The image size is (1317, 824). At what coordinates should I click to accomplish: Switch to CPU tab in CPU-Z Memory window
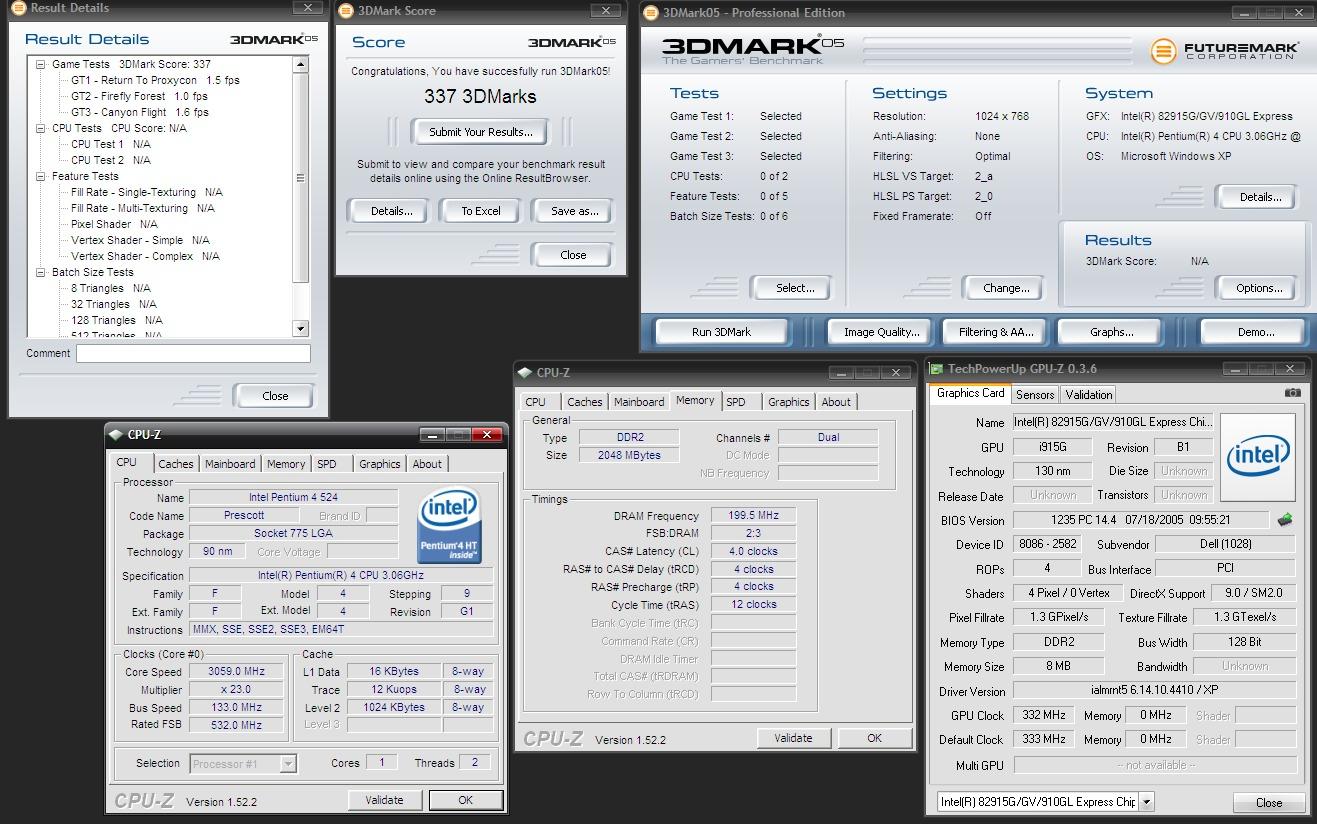pos(536,402)
